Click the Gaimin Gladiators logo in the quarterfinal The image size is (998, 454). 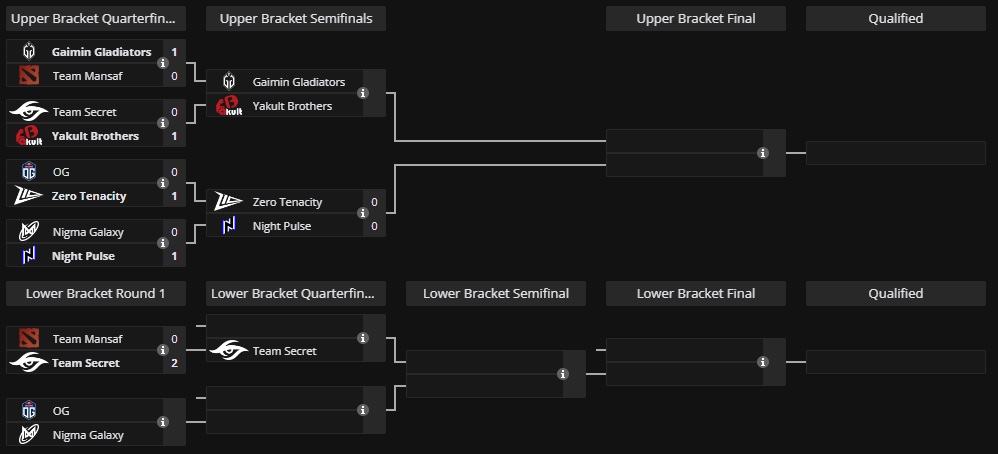(28, 52)
